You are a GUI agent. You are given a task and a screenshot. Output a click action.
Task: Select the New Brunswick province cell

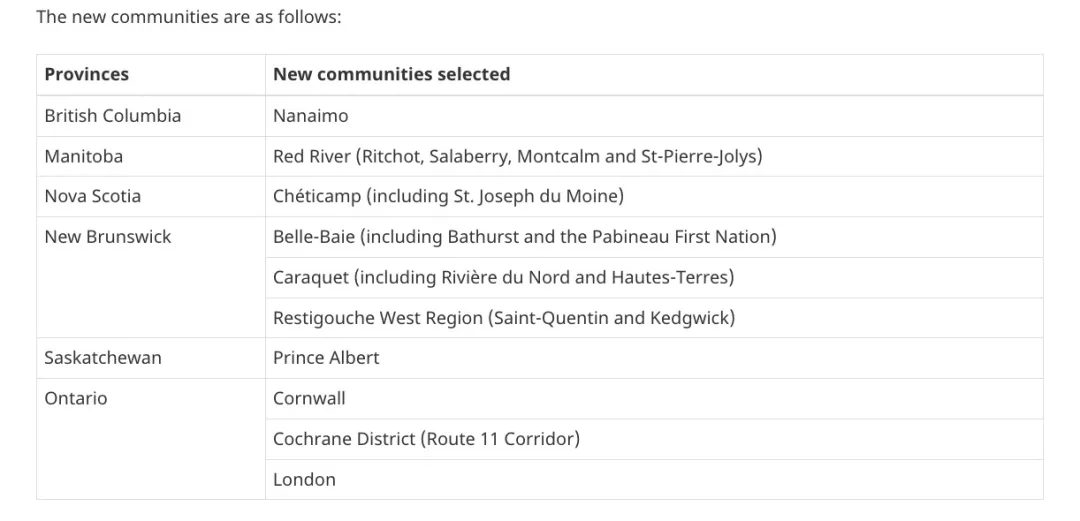(108, 237)
